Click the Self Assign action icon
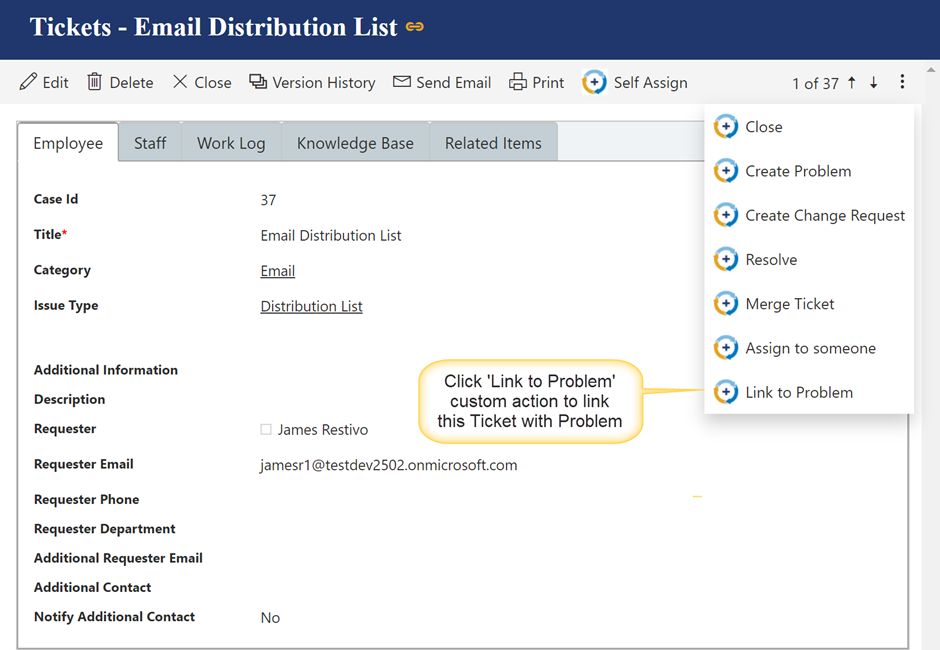 tap(594, 82)
